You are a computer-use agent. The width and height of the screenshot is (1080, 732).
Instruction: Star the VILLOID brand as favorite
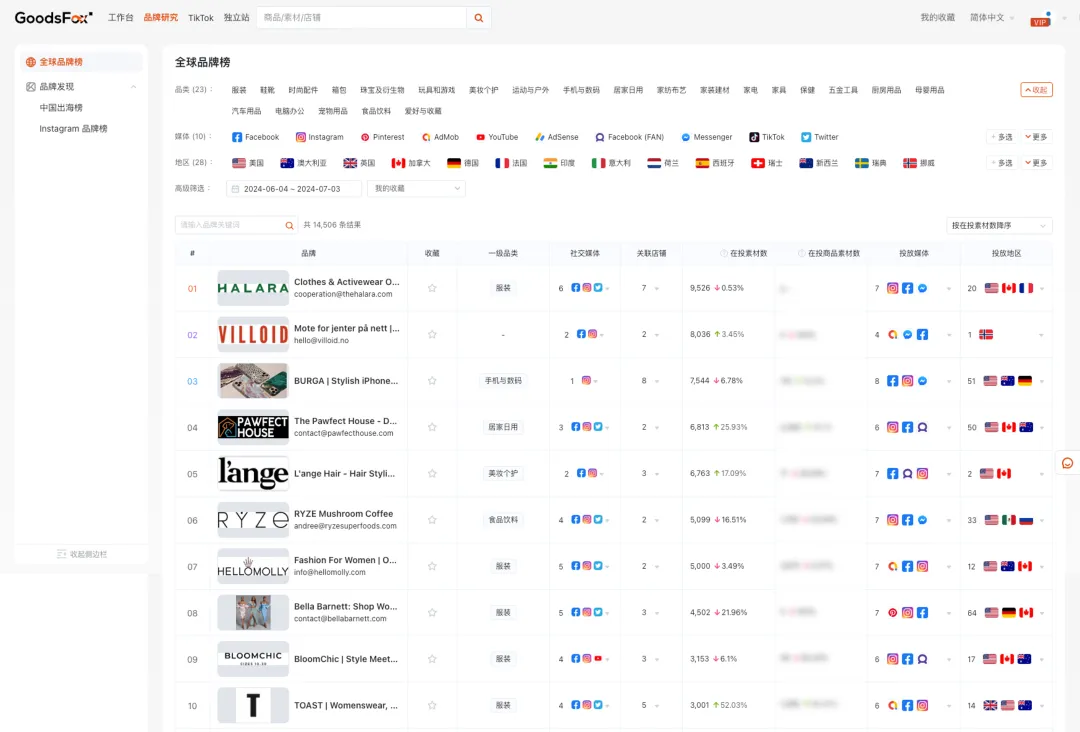tap(432, 334)
